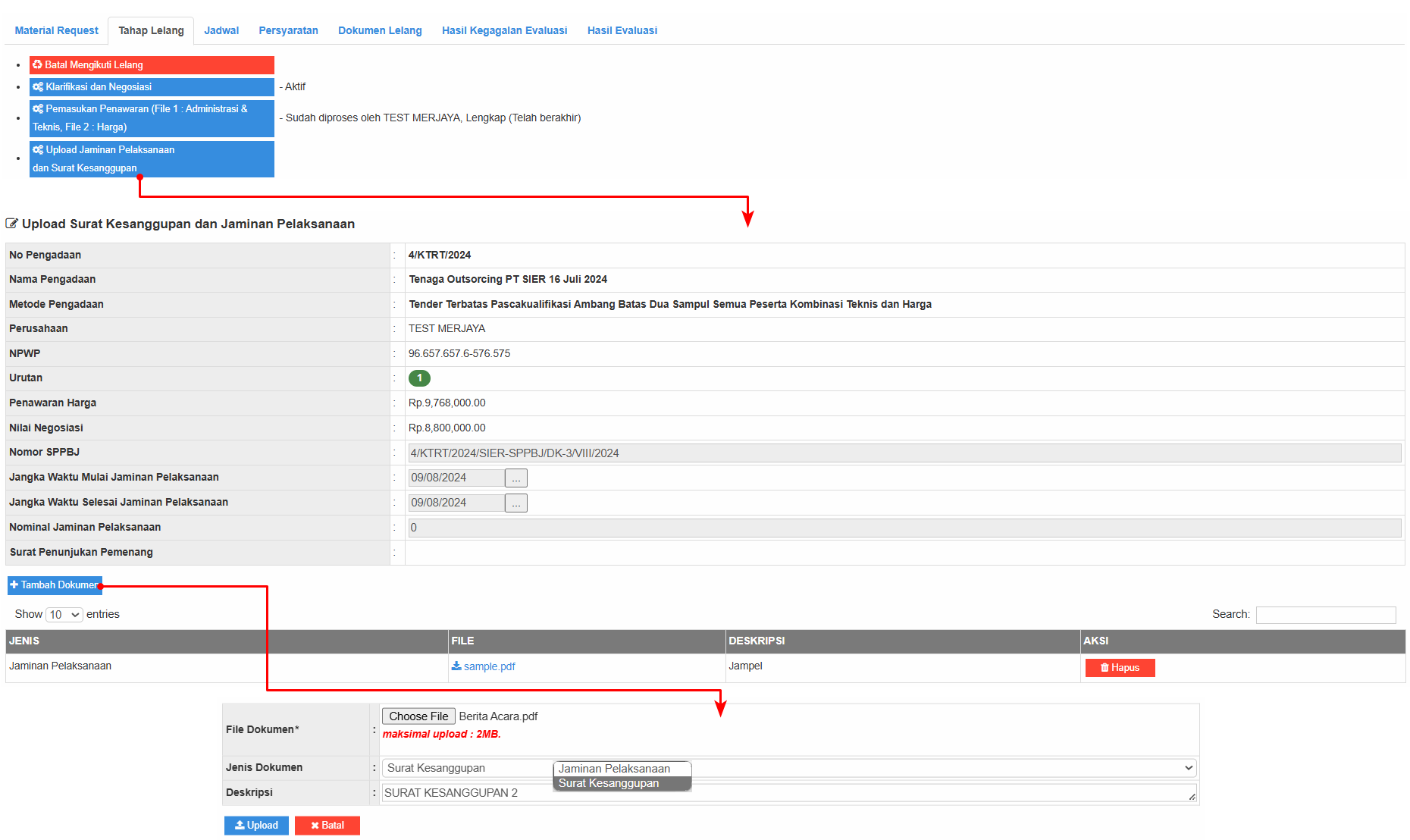The image size is (1410, 840).
Task: Click the gears icon beside Upload Jaminan Pelaksanaan
Action: tap(38, 150)
